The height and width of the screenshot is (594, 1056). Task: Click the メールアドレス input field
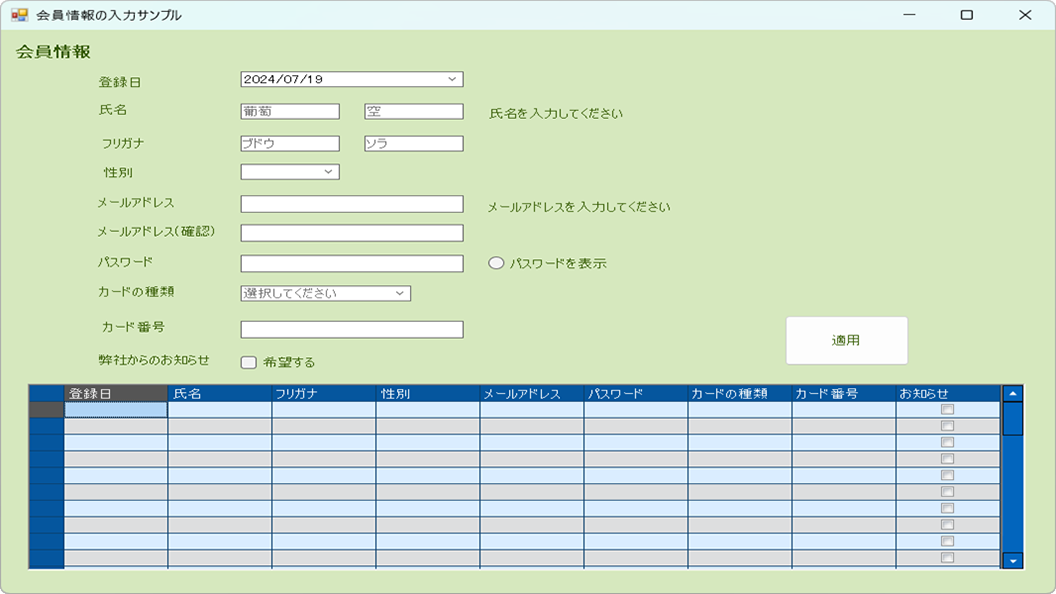[x=352, y=204]
